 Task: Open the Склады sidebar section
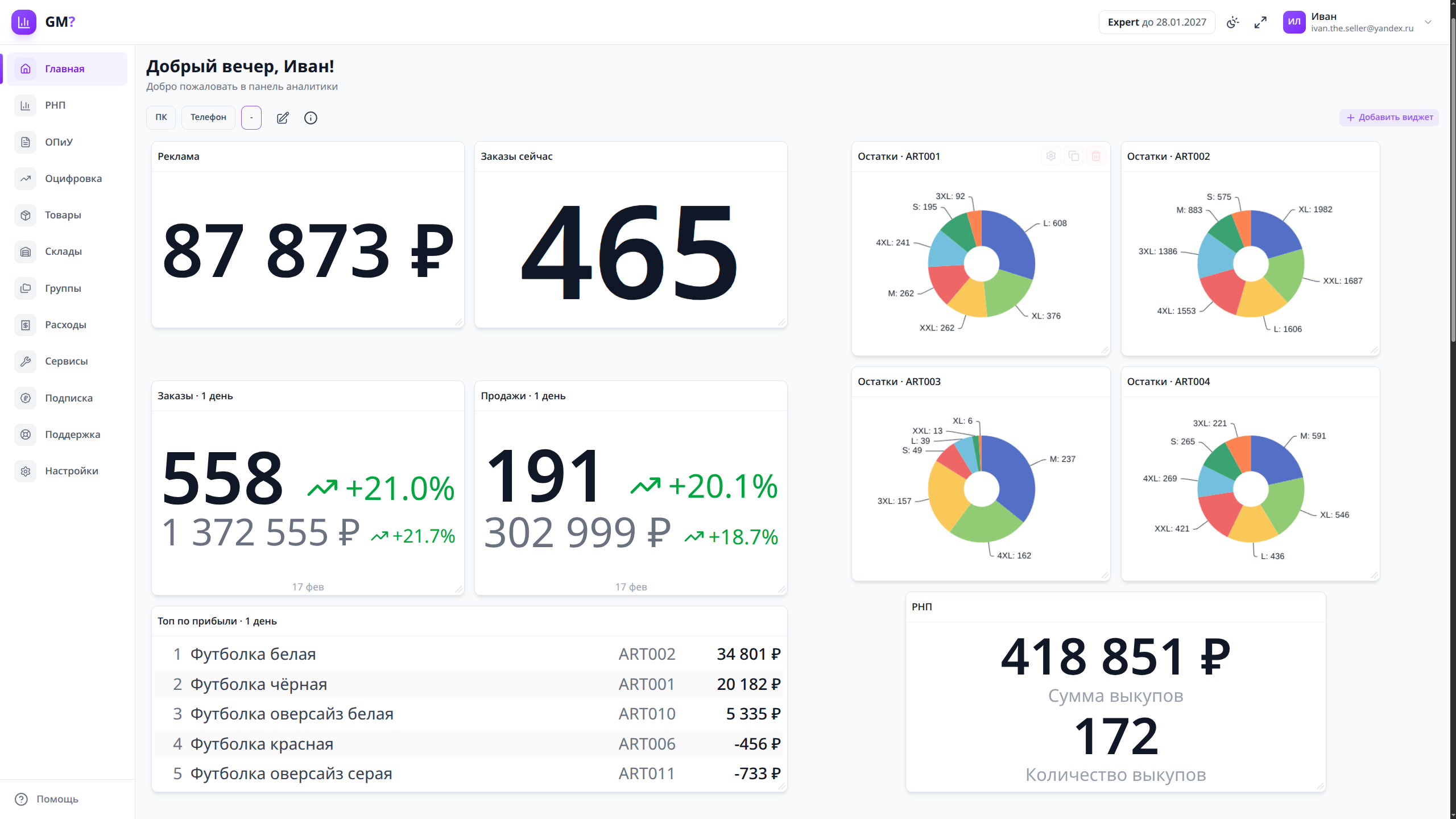coord(63,251)
